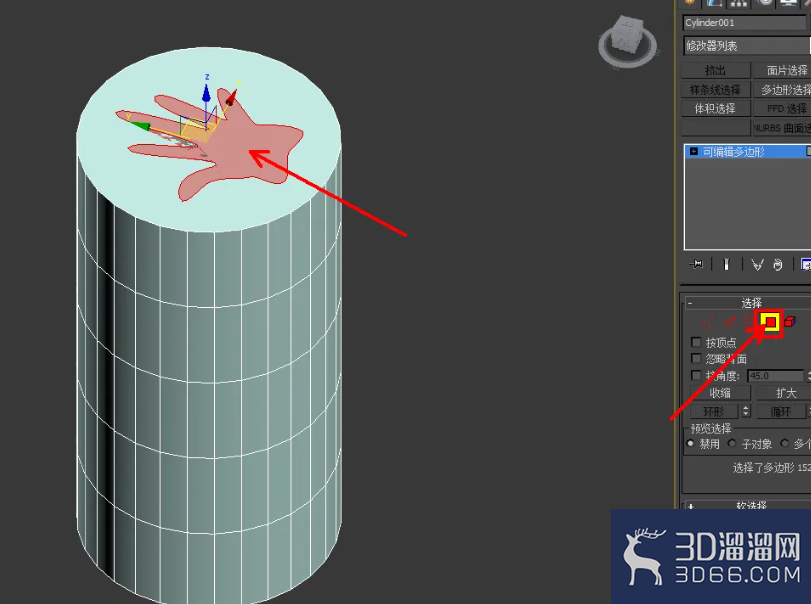Select Vertex sub-object level icon
811x604 pixels.
tap(709, 322)
